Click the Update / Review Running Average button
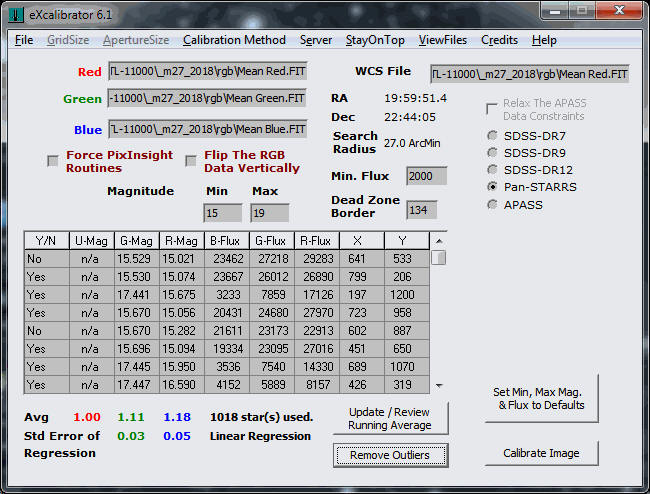The width and height of the screenshot is (650, 494). 390,419
